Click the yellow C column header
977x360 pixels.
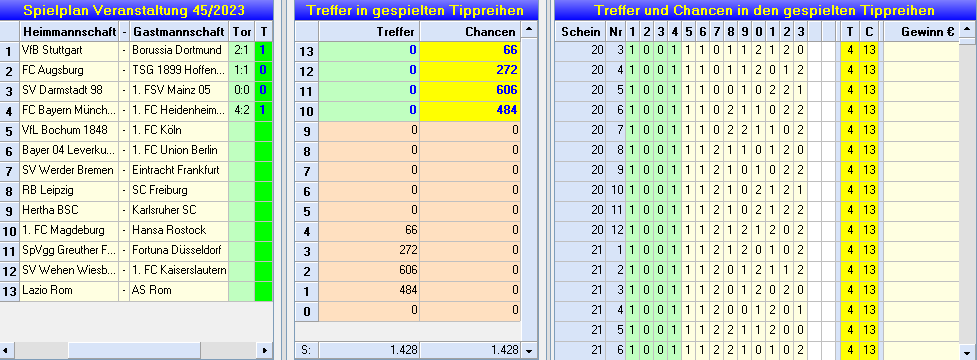tap(869, 31)
